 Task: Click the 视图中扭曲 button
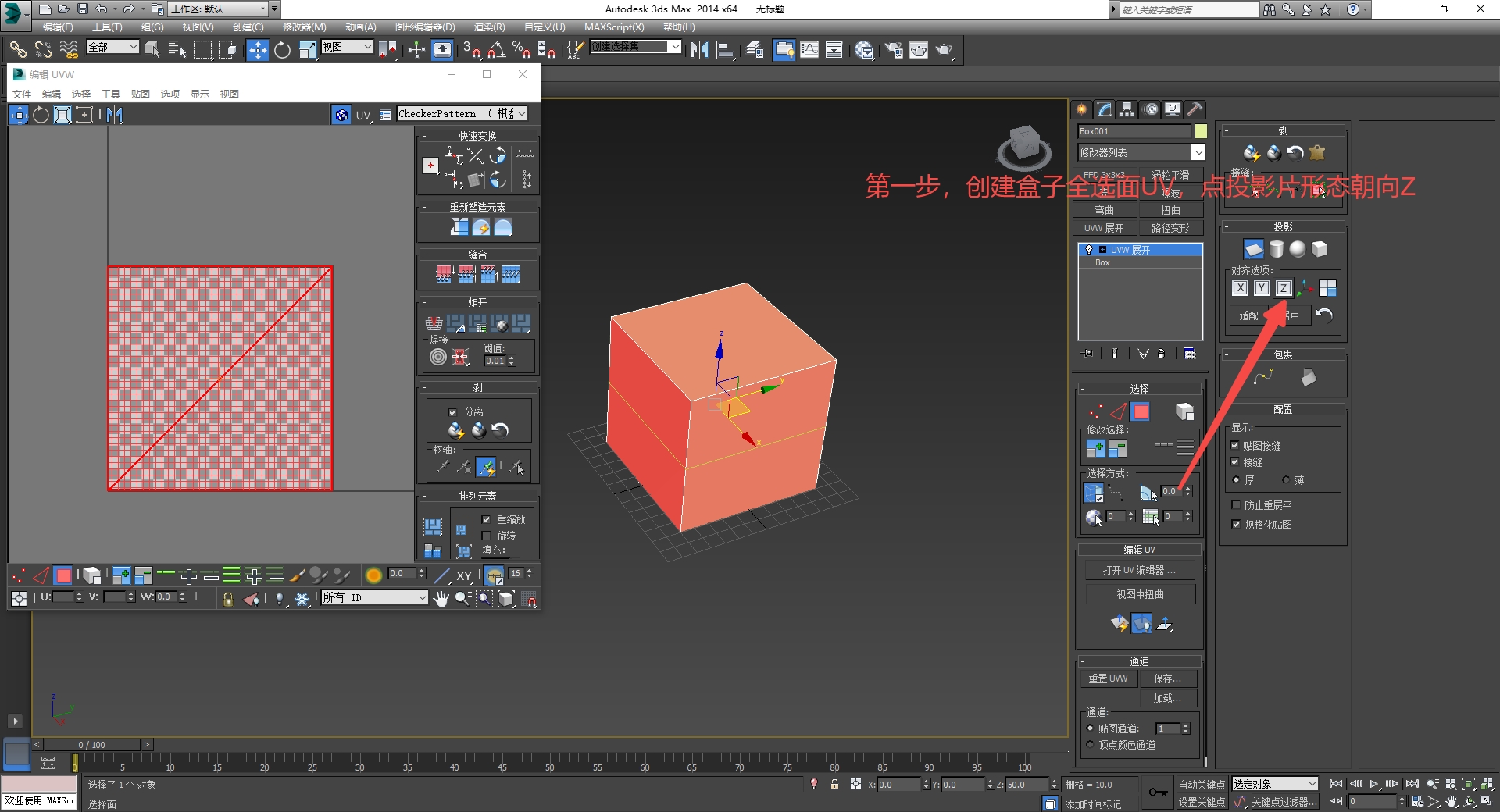pos(1140,594)
